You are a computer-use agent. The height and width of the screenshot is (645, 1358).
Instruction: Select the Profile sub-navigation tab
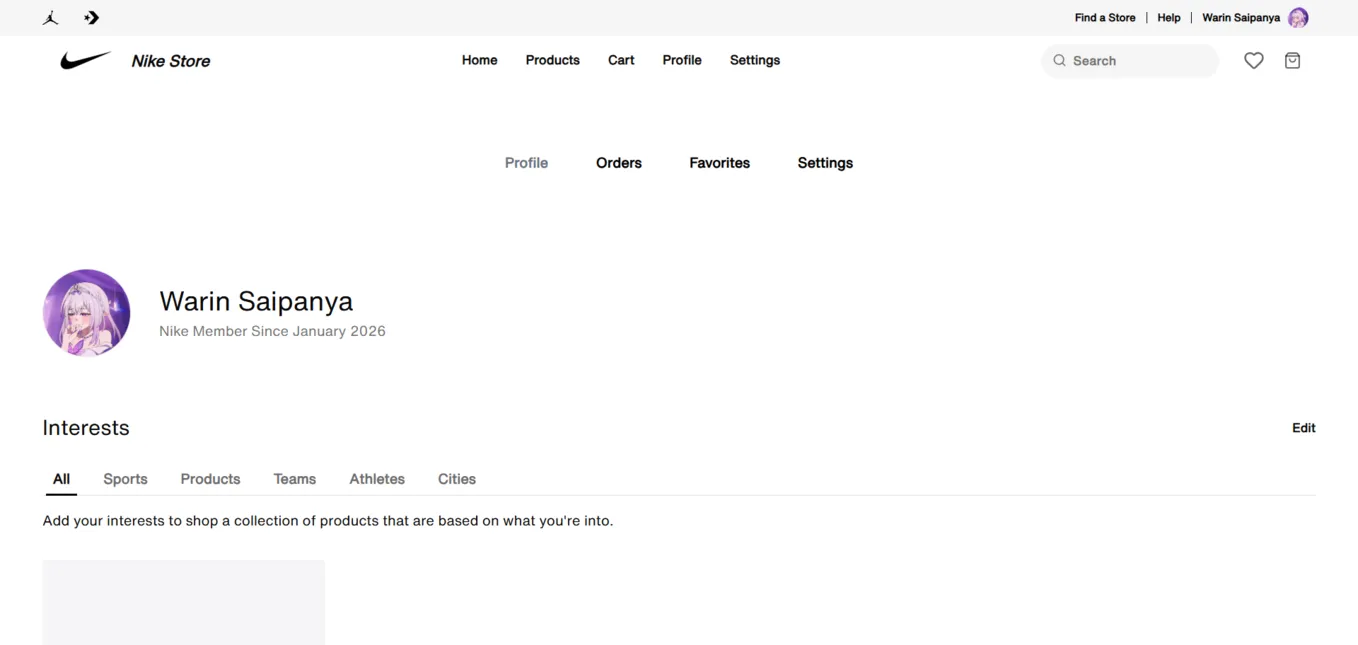click(x=526, y=163)
